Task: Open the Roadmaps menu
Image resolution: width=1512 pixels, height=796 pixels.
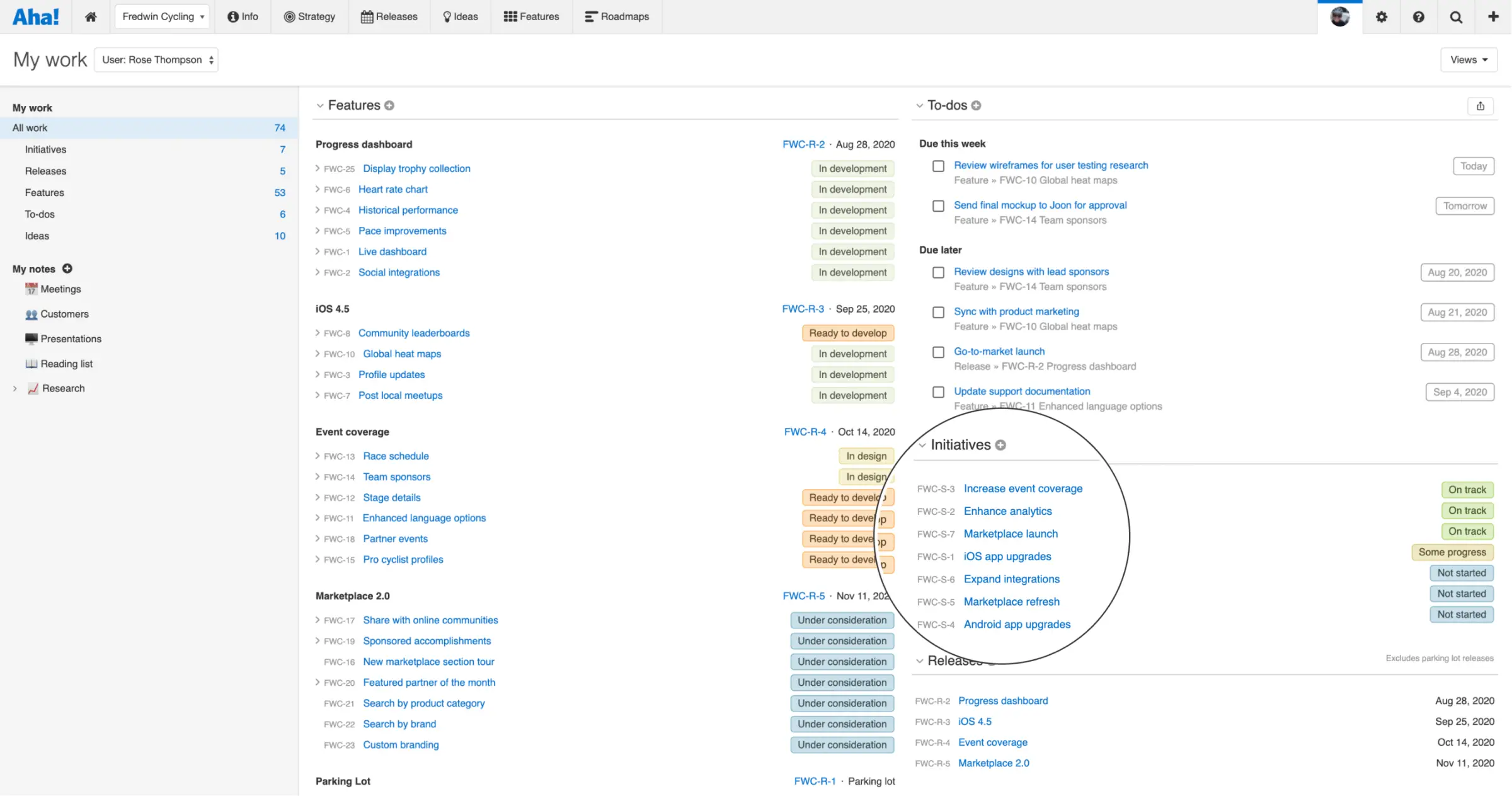Action: click(x=617, y=16)
